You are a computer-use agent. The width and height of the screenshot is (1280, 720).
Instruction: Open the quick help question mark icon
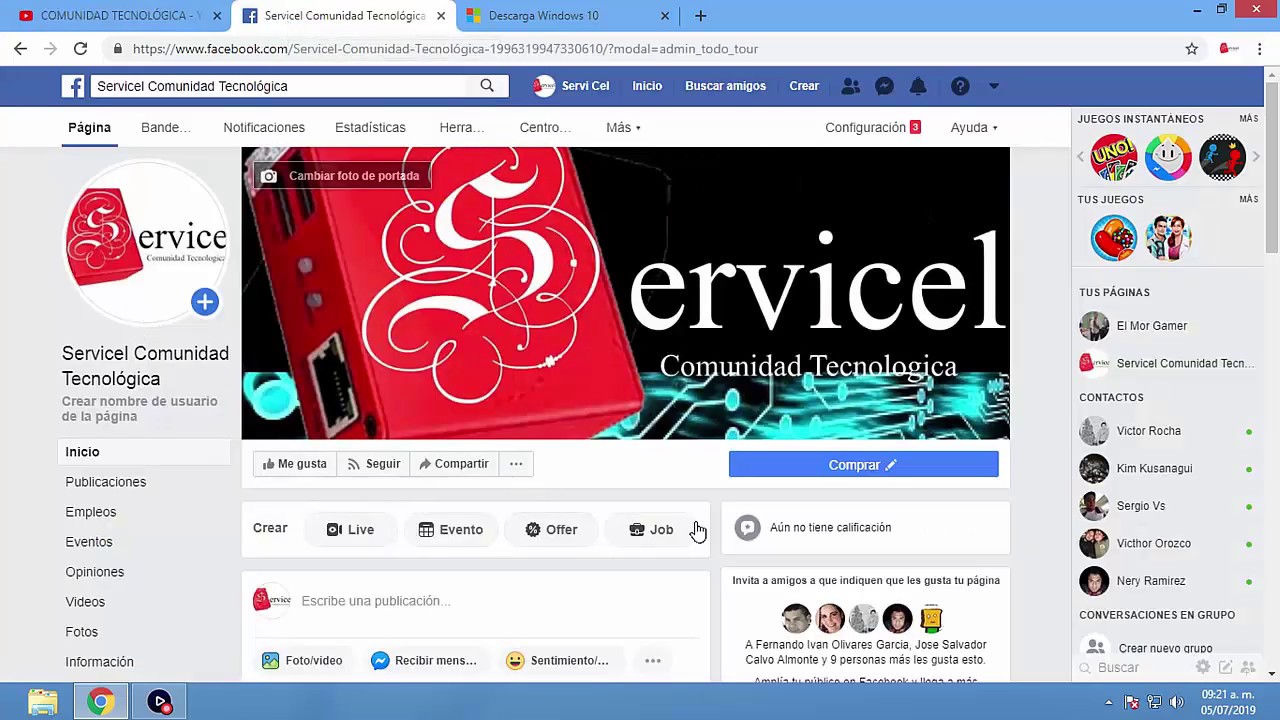[x=960, y=86]
